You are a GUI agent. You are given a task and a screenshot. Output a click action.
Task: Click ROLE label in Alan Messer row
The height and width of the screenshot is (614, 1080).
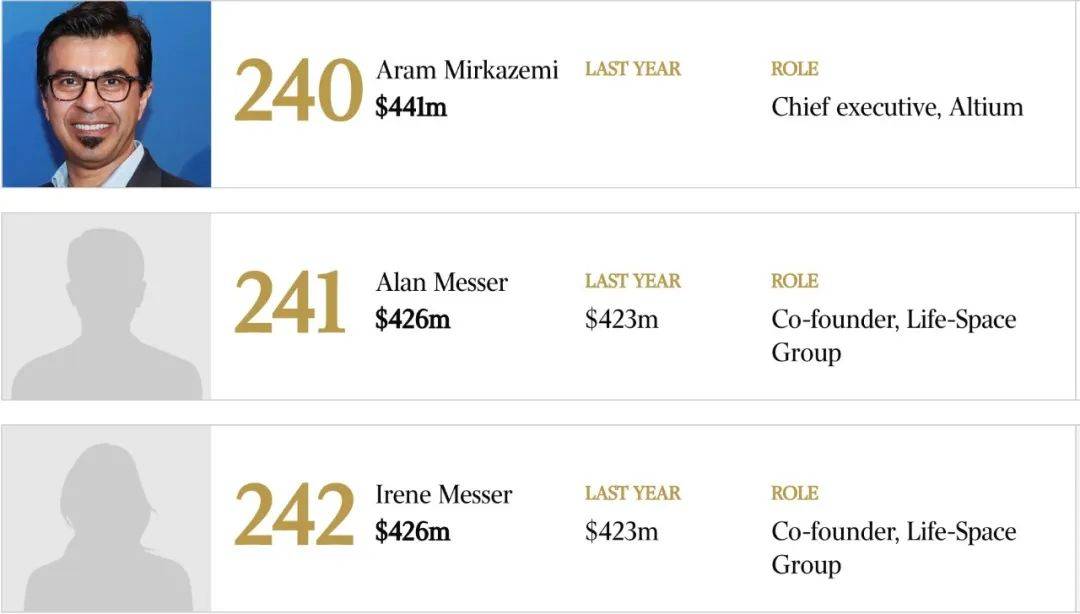[795, 281]
